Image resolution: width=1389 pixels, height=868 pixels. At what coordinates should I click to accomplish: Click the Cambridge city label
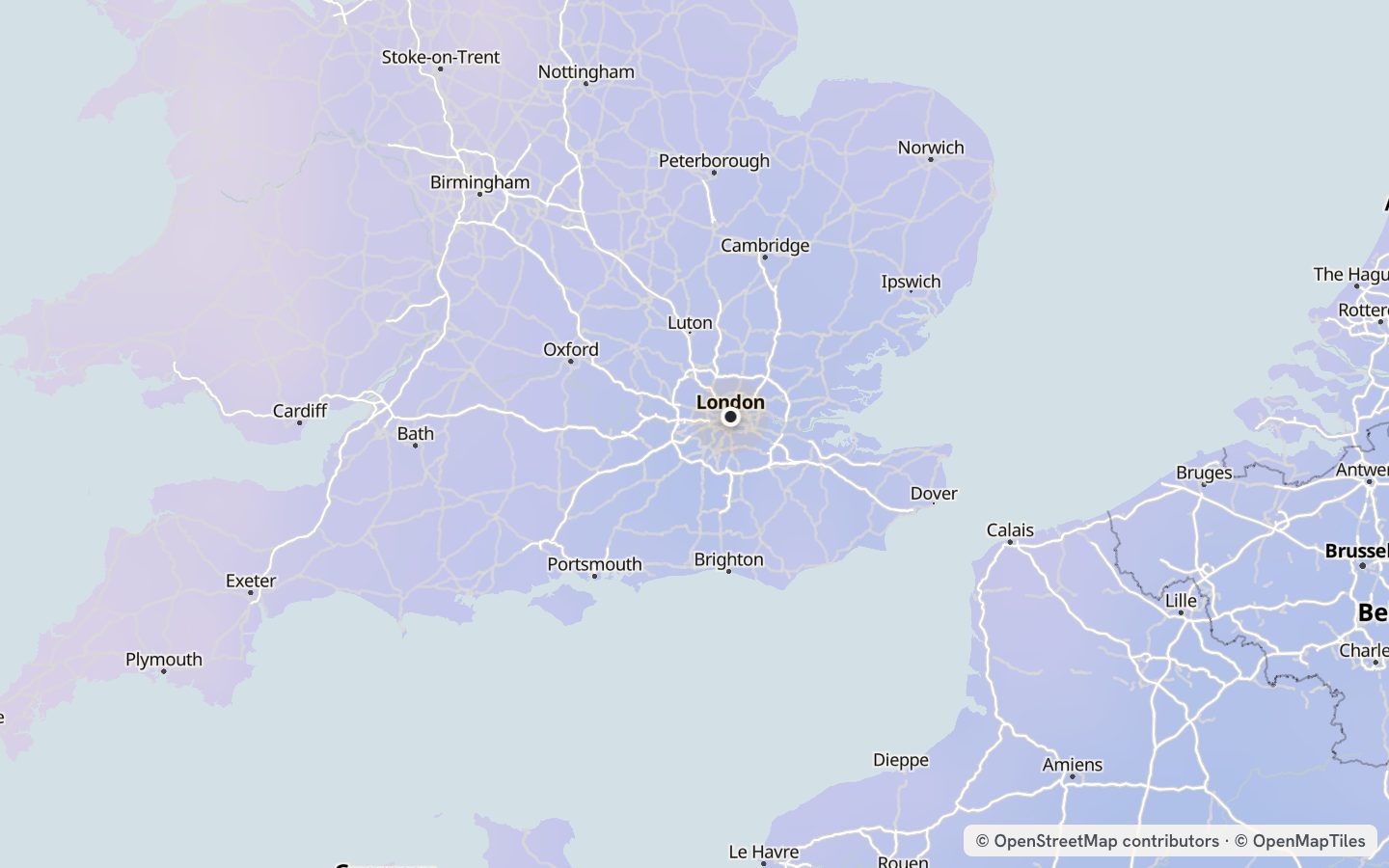pos(765,245)
